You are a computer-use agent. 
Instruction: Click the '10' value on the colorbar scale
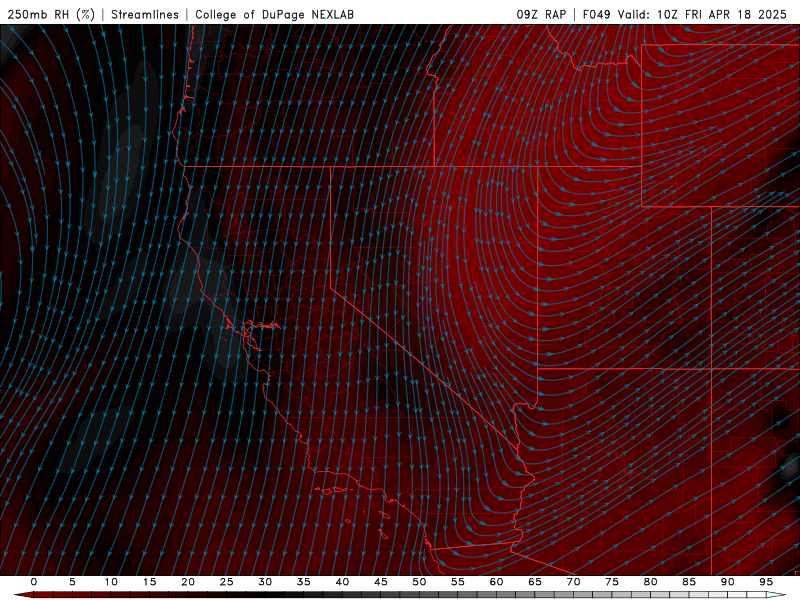(111, 582)
